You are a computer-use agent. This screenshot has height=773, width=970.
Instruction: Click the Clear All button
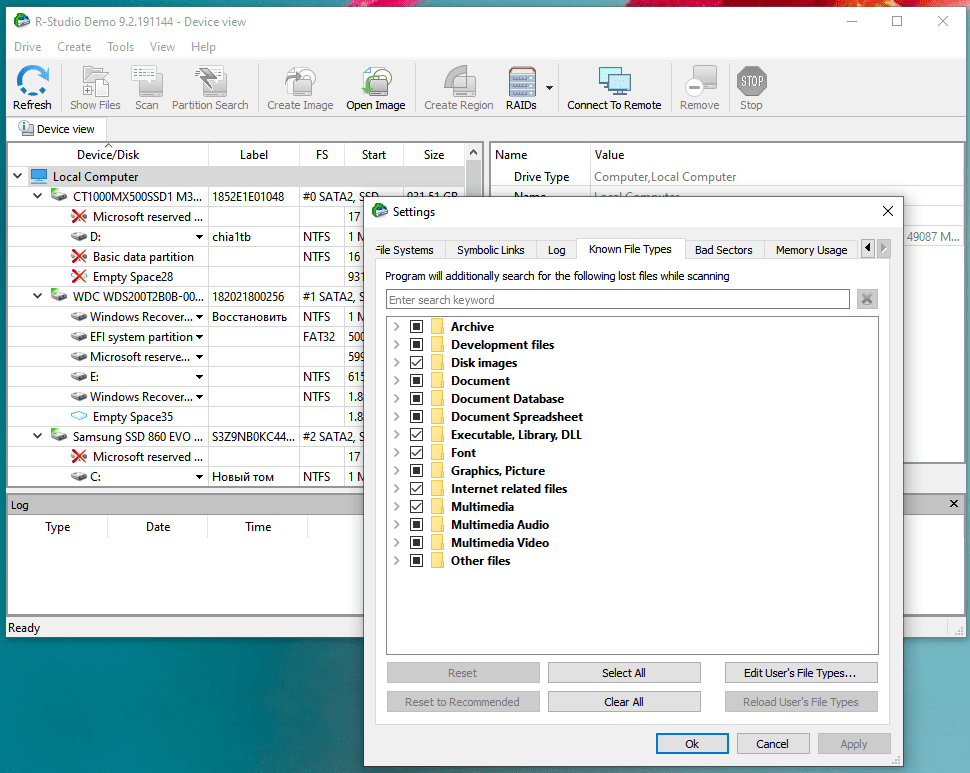[624, 701]
